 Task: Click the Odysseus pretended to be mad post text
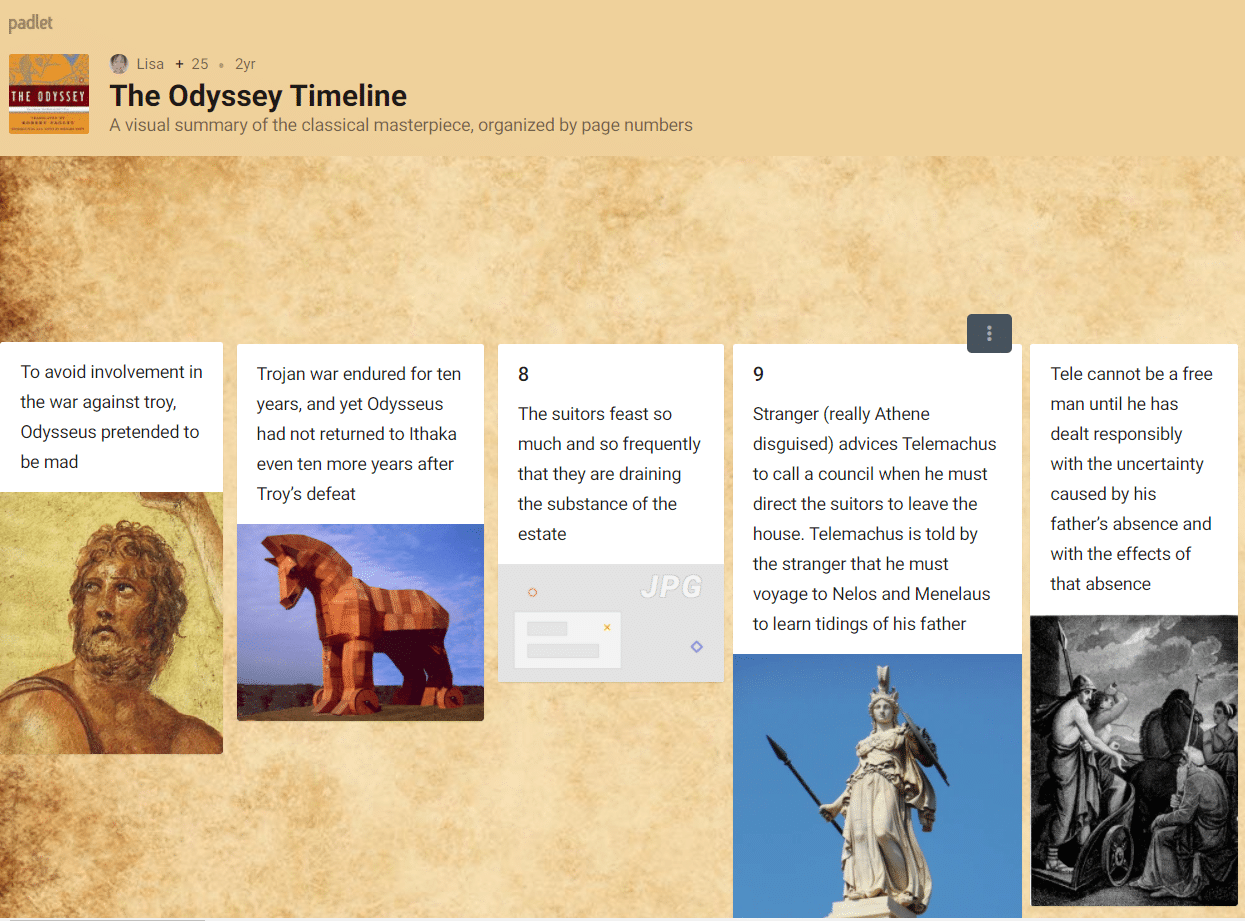[x=111, y=417]
